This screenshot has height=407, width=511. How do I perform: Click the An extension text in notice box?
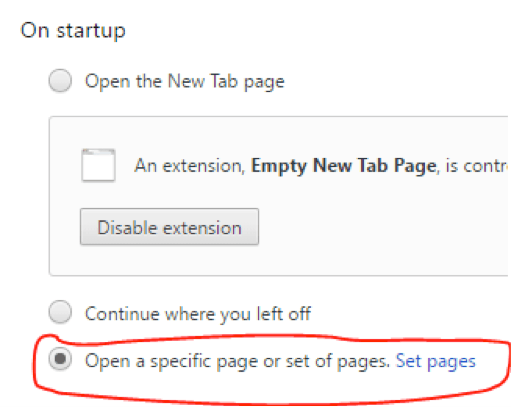click(x=190, y=166)
